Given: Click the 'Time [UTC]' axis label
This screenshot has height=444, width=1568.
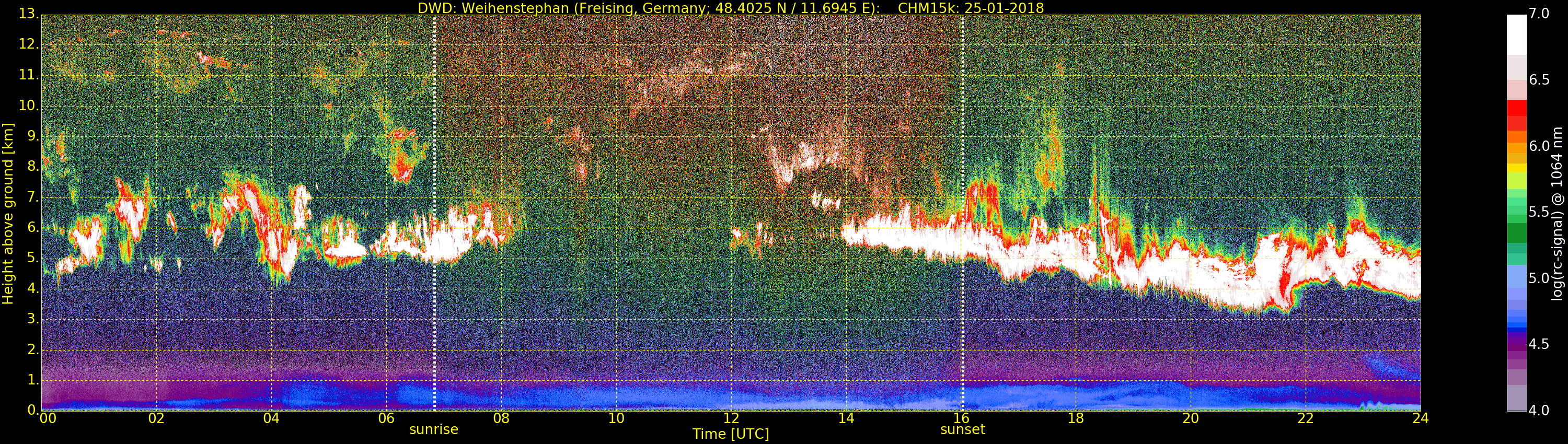Looking at the screenshot, I should coord(731,434).
